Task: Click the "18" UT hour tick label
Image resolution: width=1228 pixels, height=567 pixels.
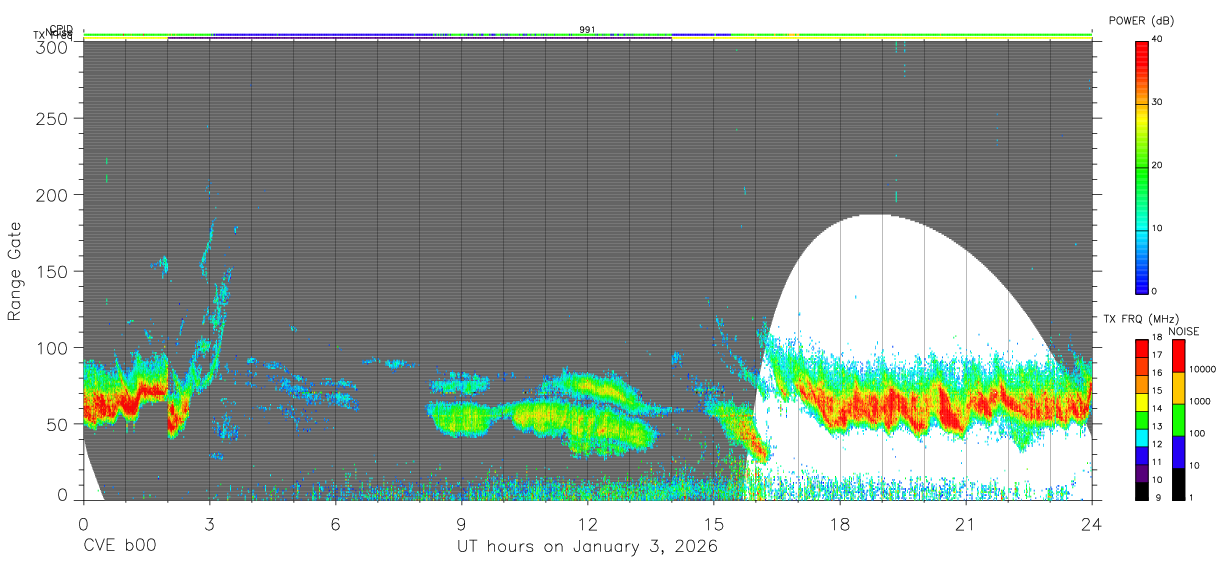Action: [x=840, y=524]
